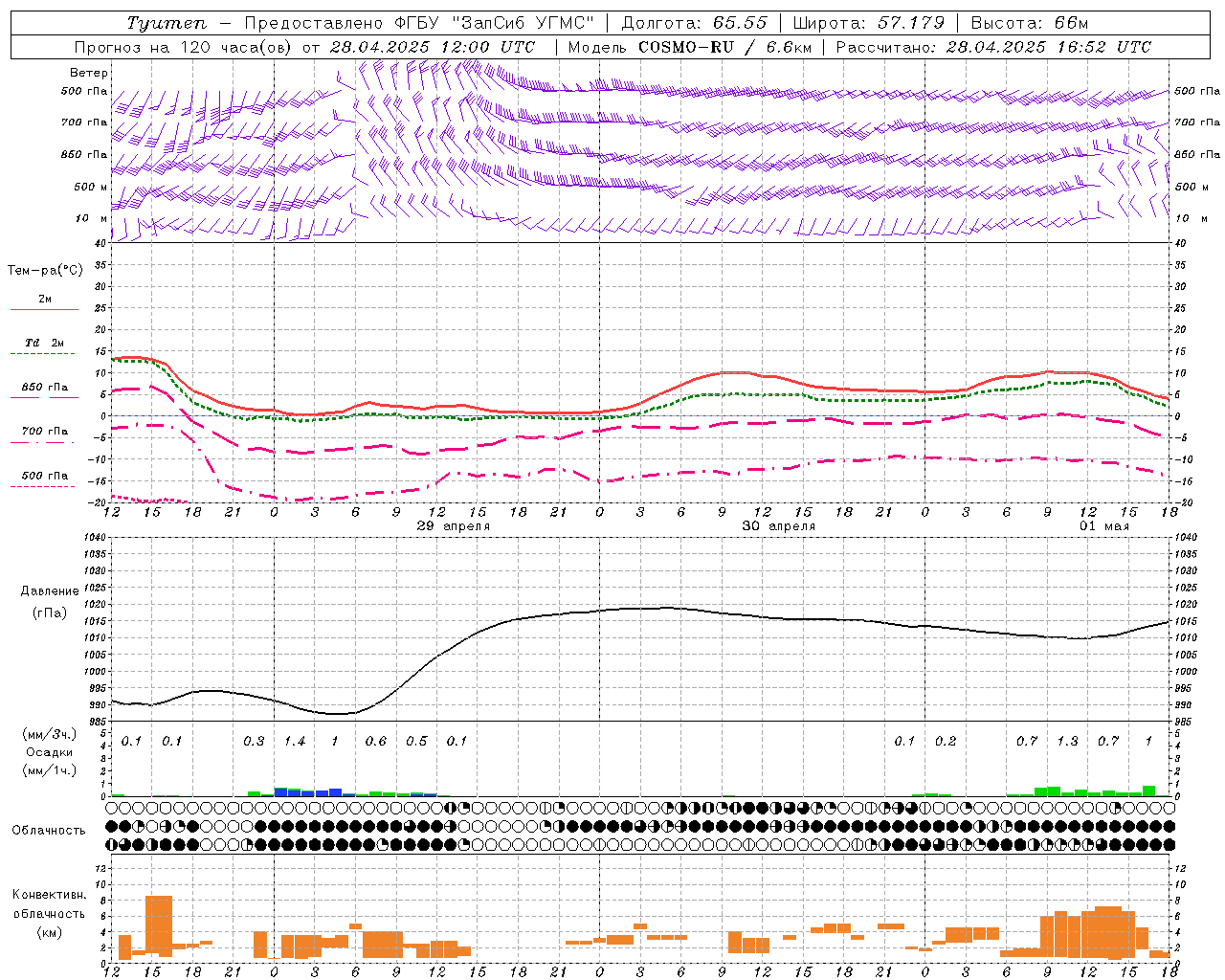Click the "Давление" pressure panel label
The width and height of the screenshot is (1225, 980).
(50, 591)
